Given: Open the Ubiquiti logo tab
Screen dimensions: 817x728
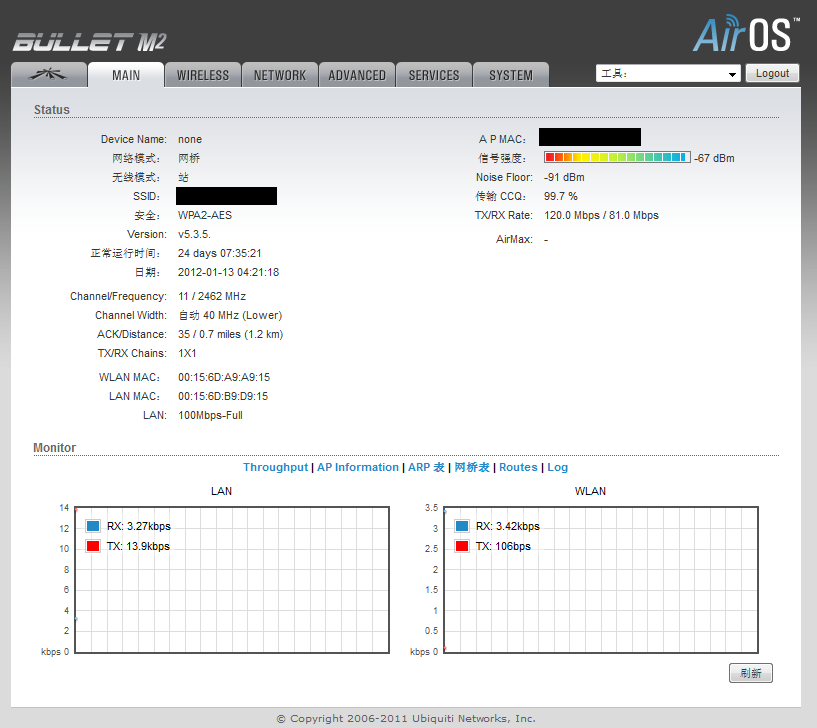Looking at the screenshot, I should (48, 75).
